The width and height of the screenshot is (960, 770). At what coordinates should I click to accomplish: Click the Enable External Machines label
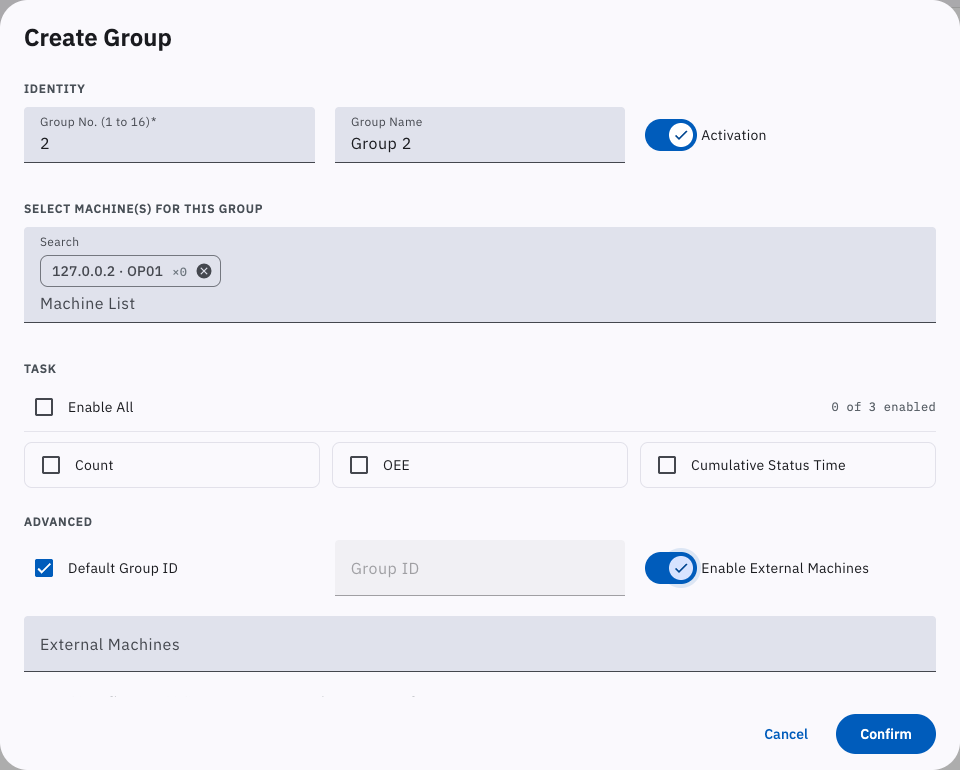tap(784, 568)
